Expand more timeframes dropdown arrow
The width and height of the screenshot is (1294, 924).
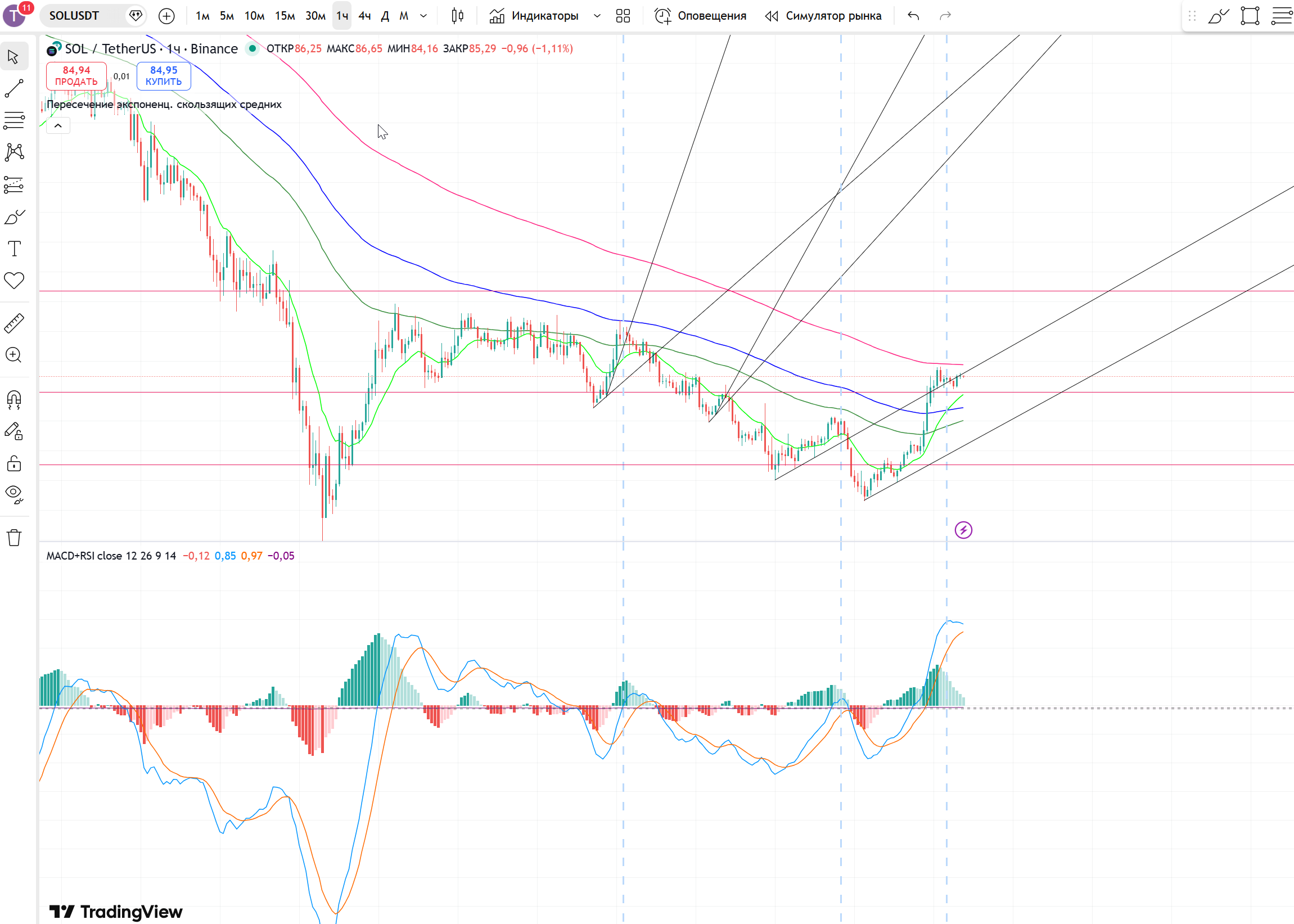(423, 16)
